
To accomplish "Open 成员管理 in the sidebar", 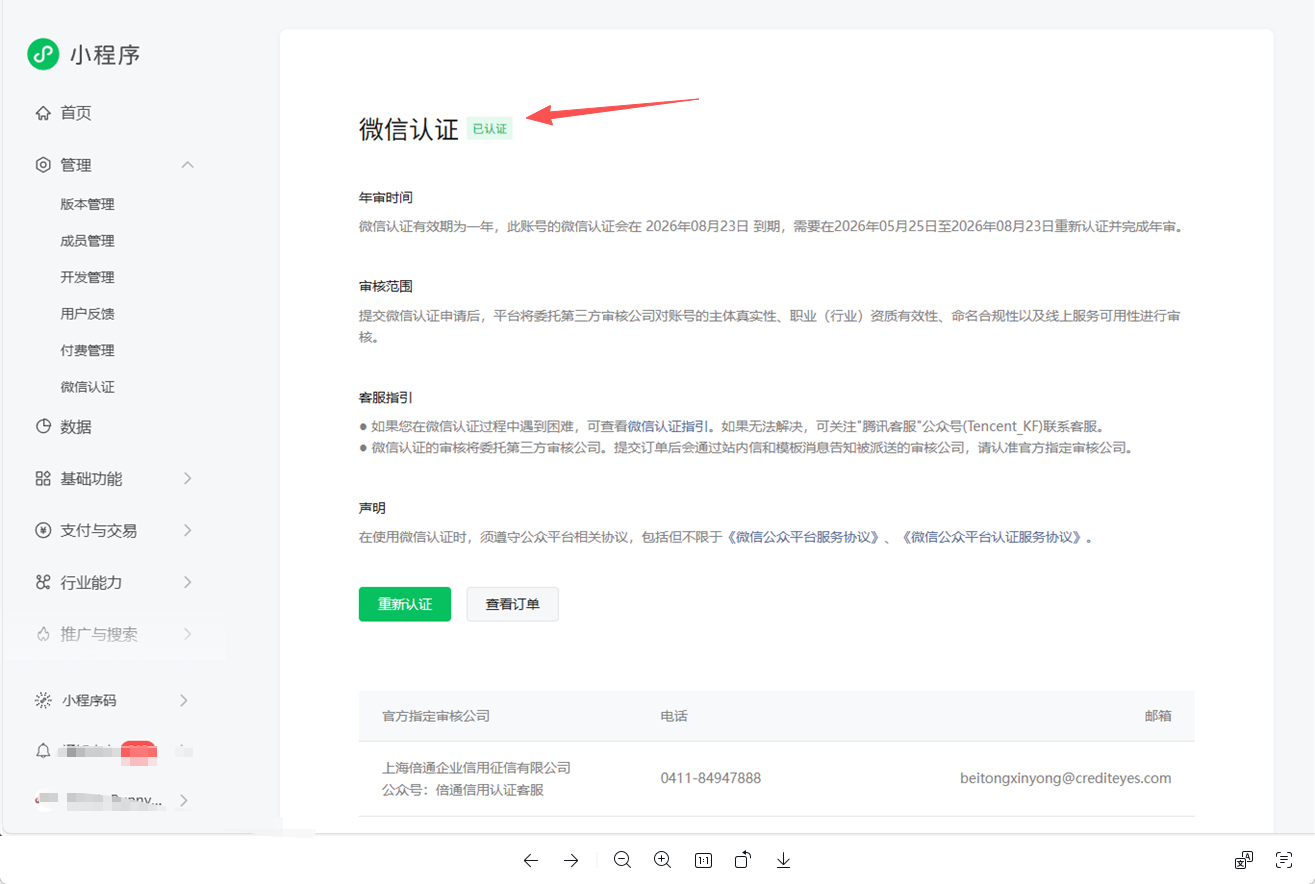I will coord(87,241).
